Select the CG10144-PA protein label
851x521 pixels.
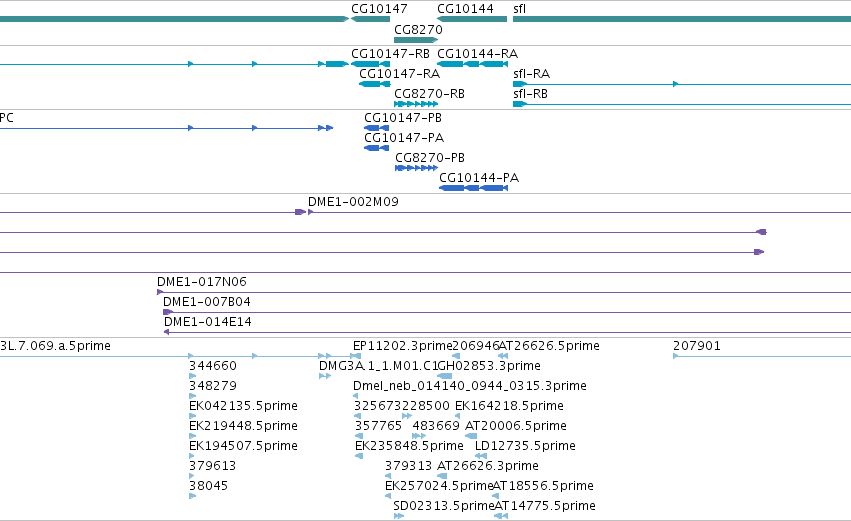pos(479,178)
